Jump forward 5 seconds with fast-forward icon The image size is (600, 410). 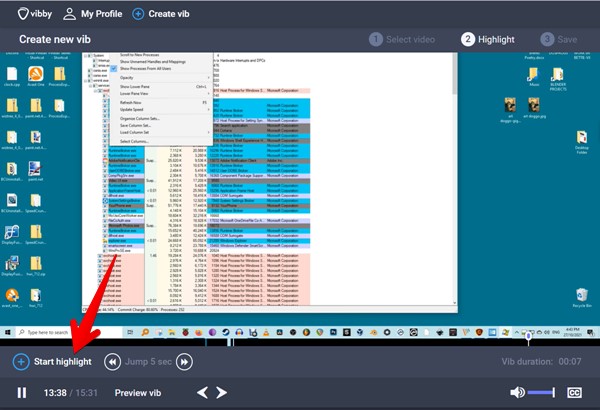(x=184, y=362)
